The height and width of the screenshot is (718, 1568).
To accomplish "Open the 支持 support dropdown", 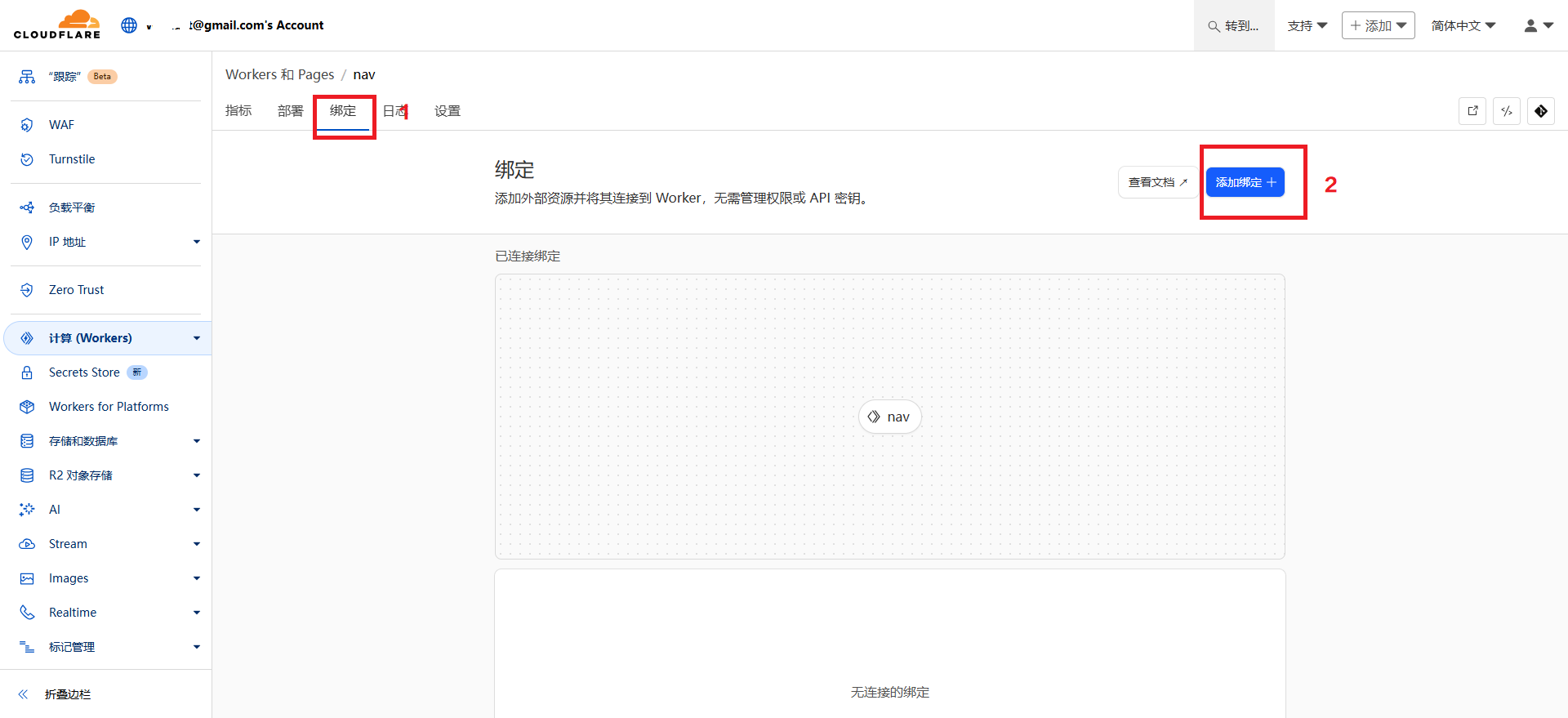I will click(x=1307, y=25).
